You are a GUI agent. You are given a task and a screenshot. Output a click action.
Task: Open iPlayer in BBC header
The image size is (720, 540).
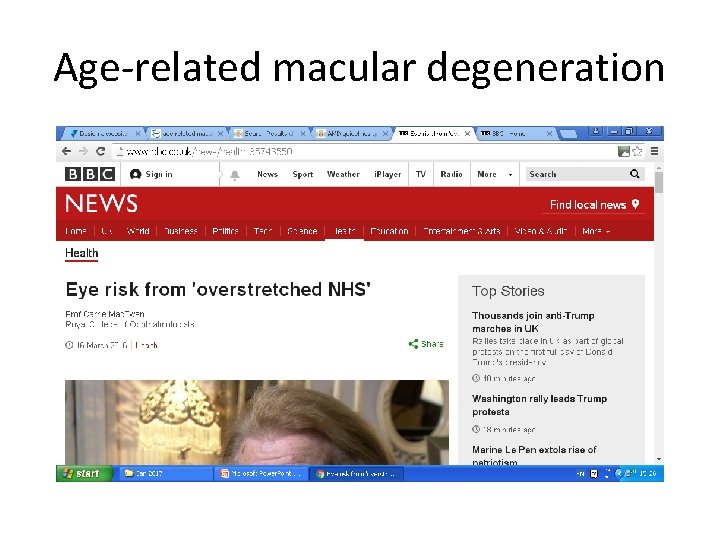click(388, 174)
